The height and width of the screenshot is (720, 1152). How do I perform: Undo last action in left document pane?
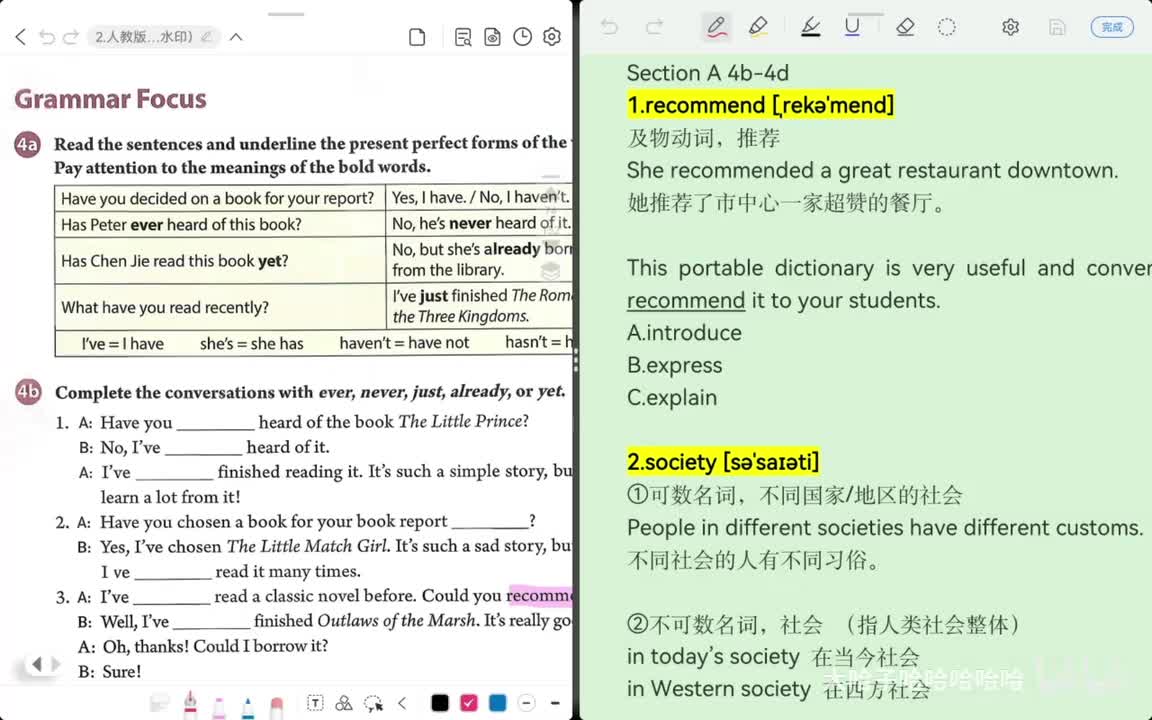point(47,37)
